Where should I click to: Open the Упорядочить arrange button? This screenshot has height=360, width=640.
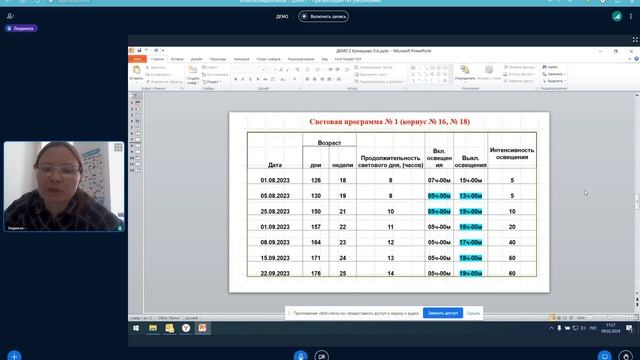point(464,73)
